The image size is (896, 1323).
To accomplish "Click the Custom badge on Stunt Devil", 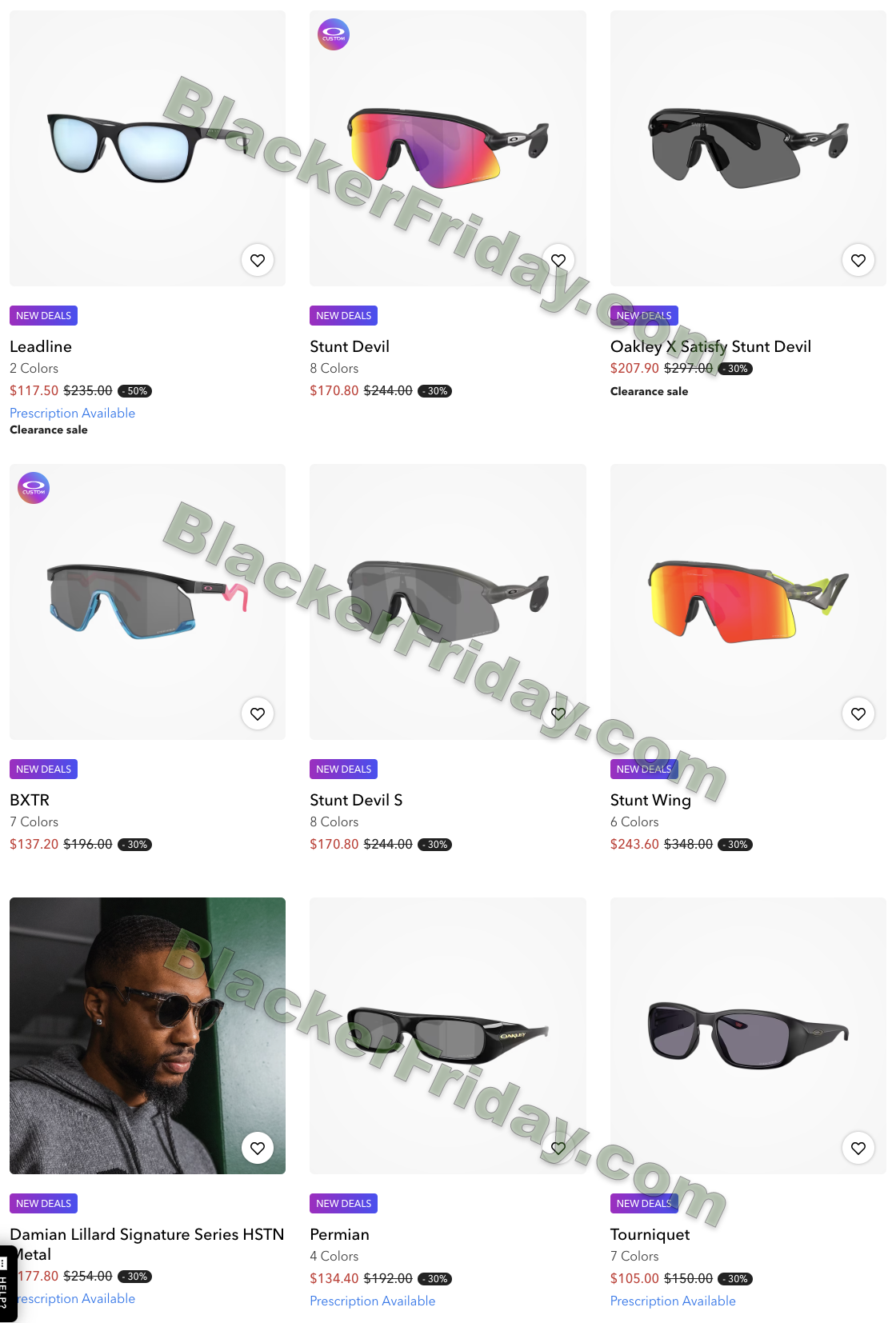I will point(334,34).
